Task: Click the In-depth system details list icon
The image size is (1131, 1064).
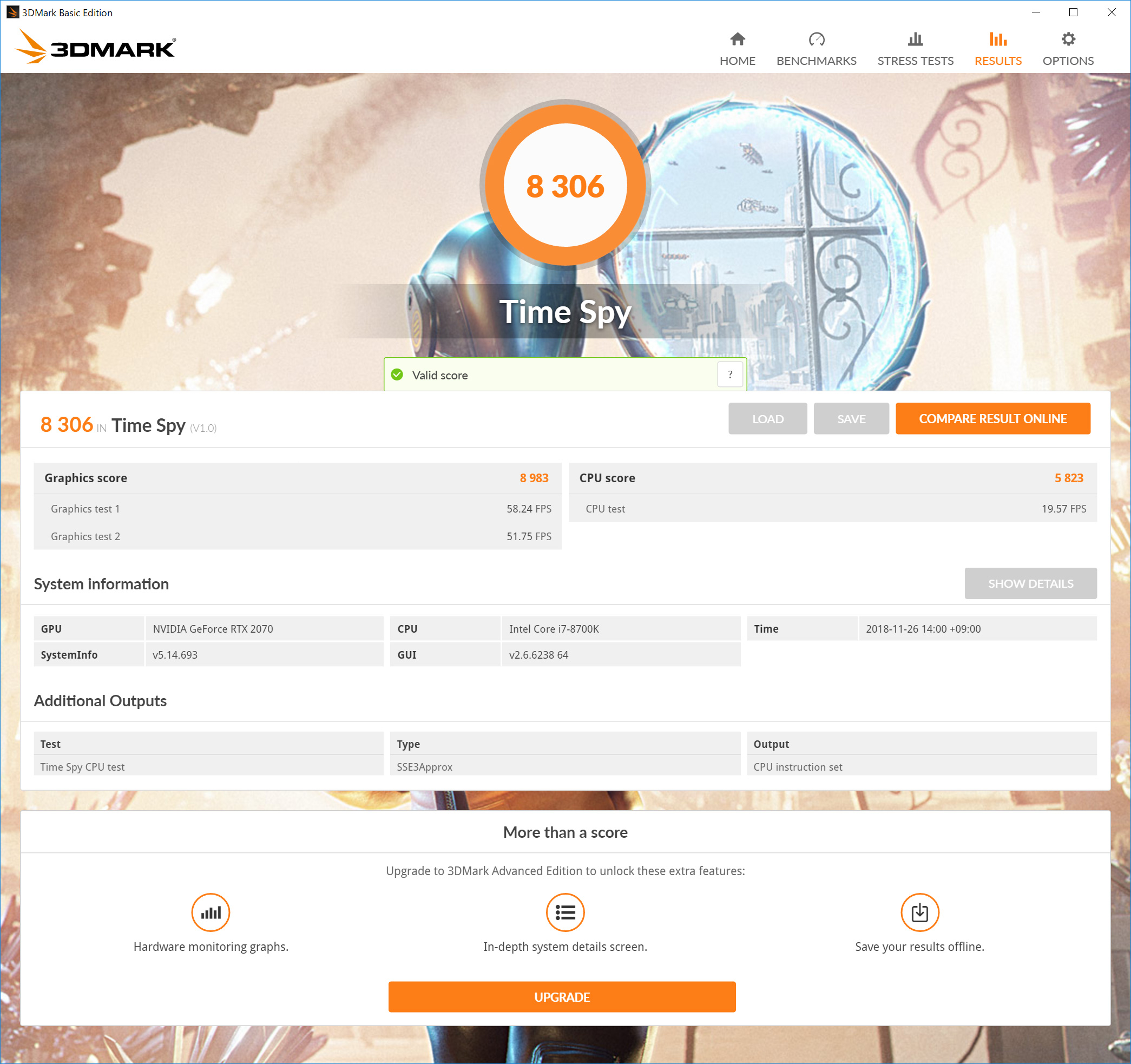Action: [x=565, y=912]
